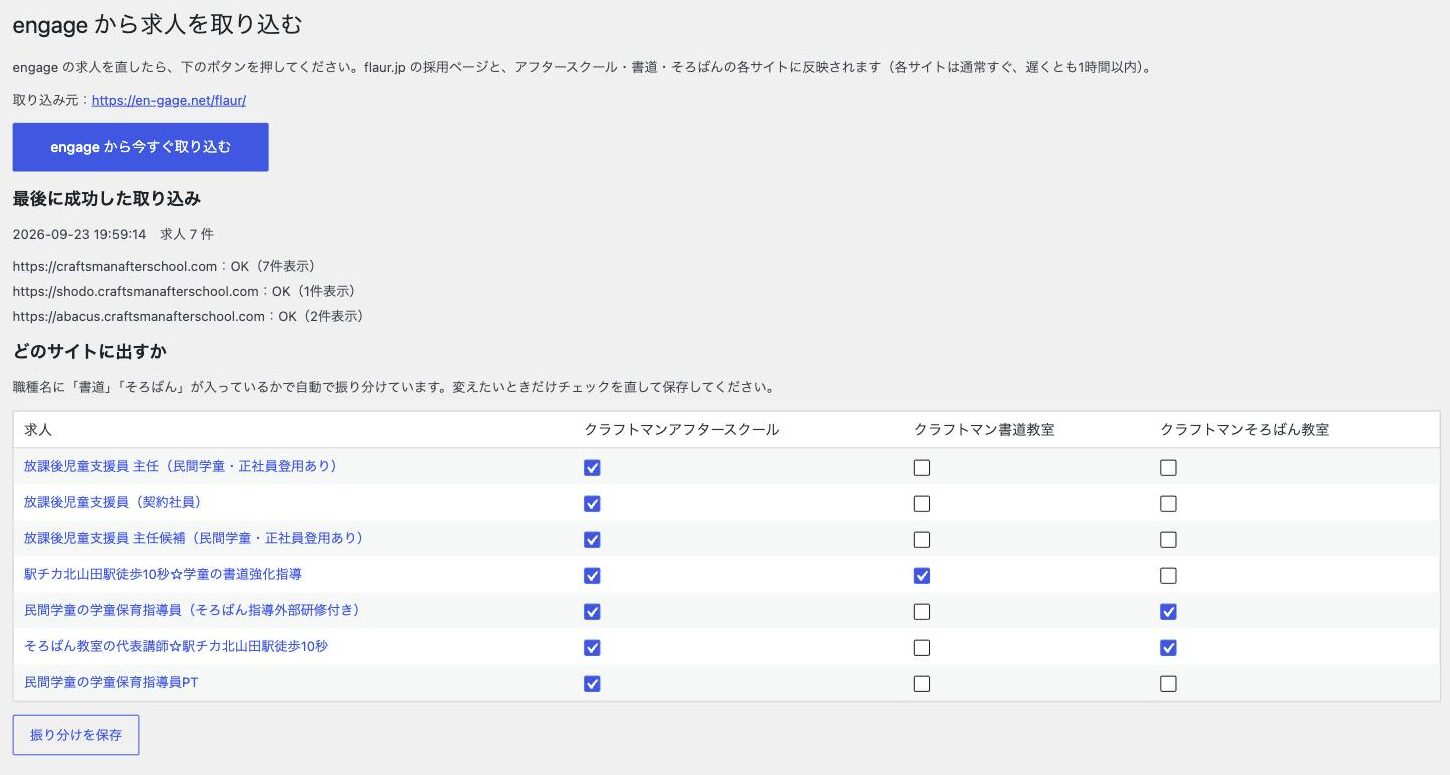The image size is (1450, 775).
Task: Click the https://craftsmanafterschool.com：OK（7件表示） line
Action: pos(164,266)
